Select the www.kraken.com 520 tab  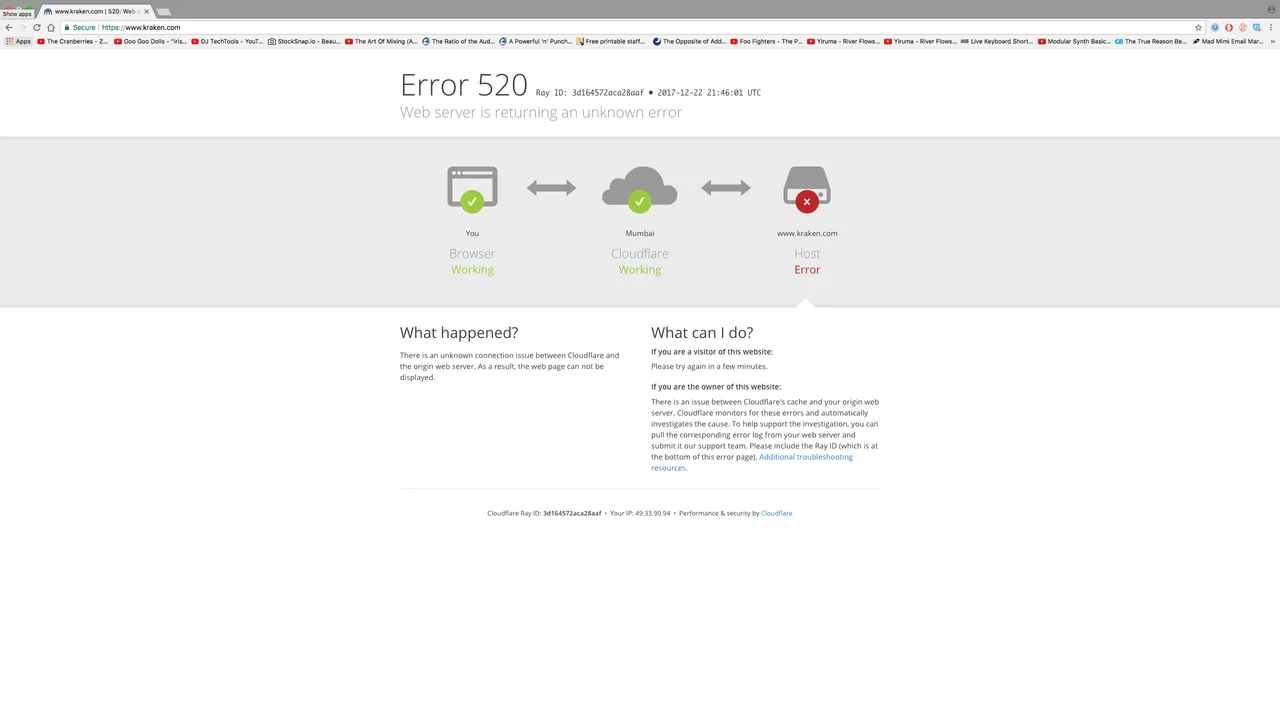click(96, 11)
